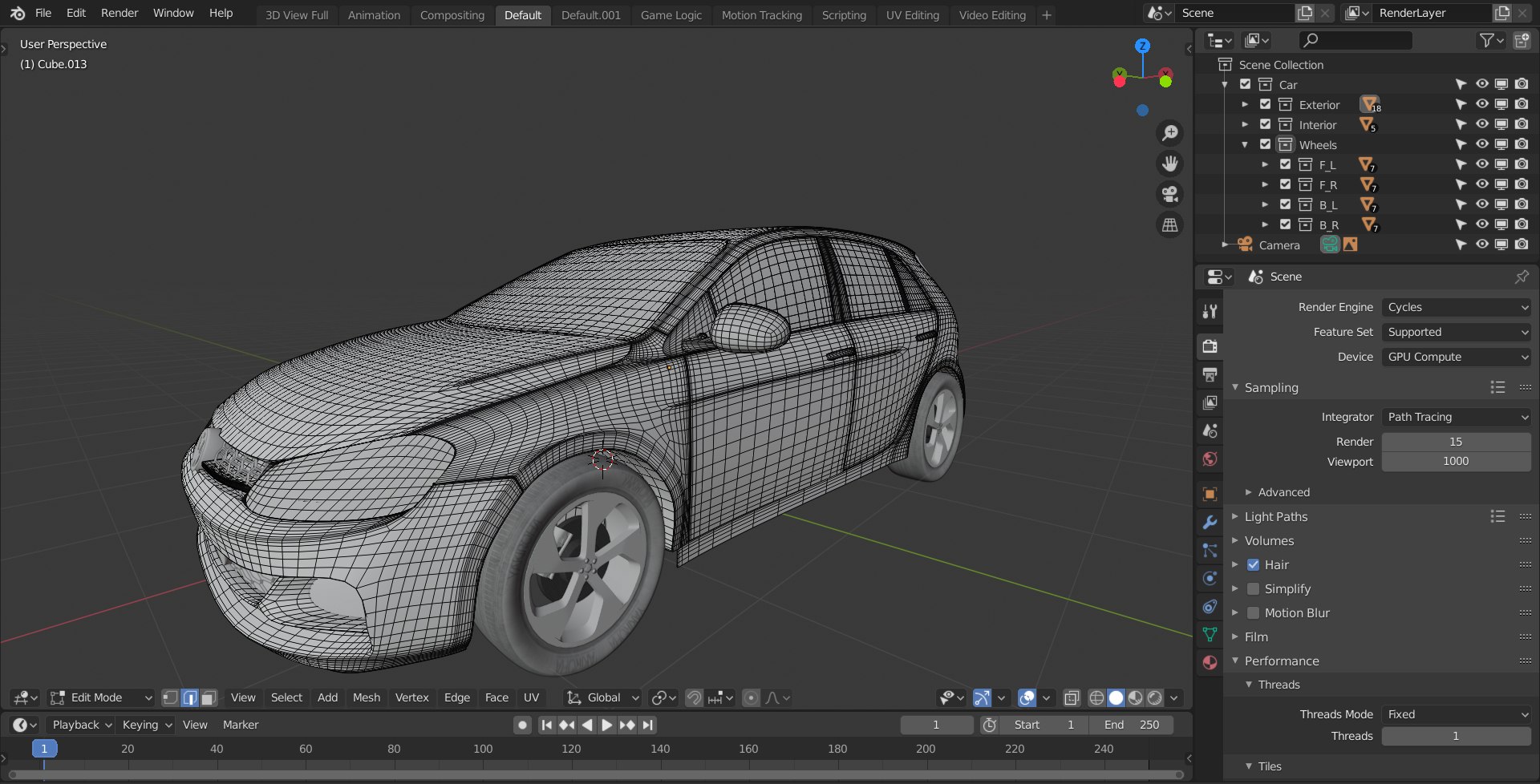Open the File menu
This screenshot has width=1540, height=784.
(43, 13)
